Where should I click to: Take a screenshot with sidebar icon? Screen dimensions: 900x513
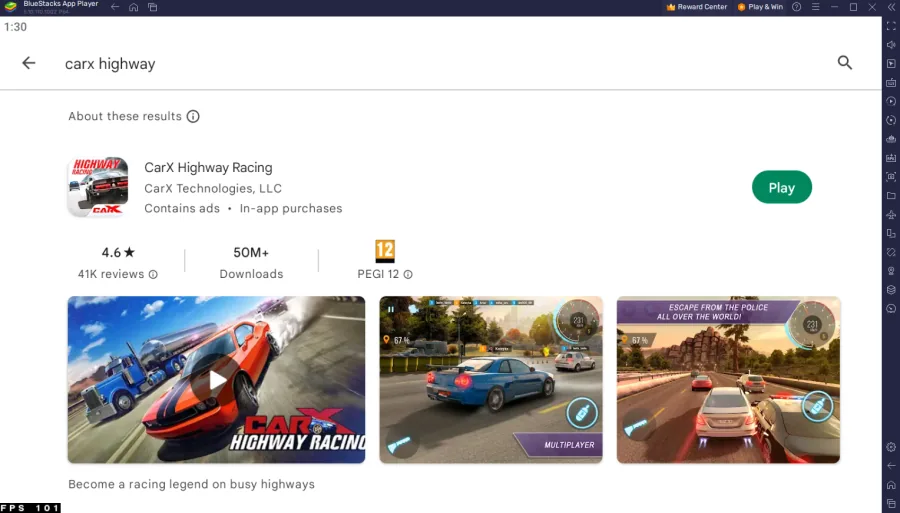pyautogui.click(x=891, y=177)
